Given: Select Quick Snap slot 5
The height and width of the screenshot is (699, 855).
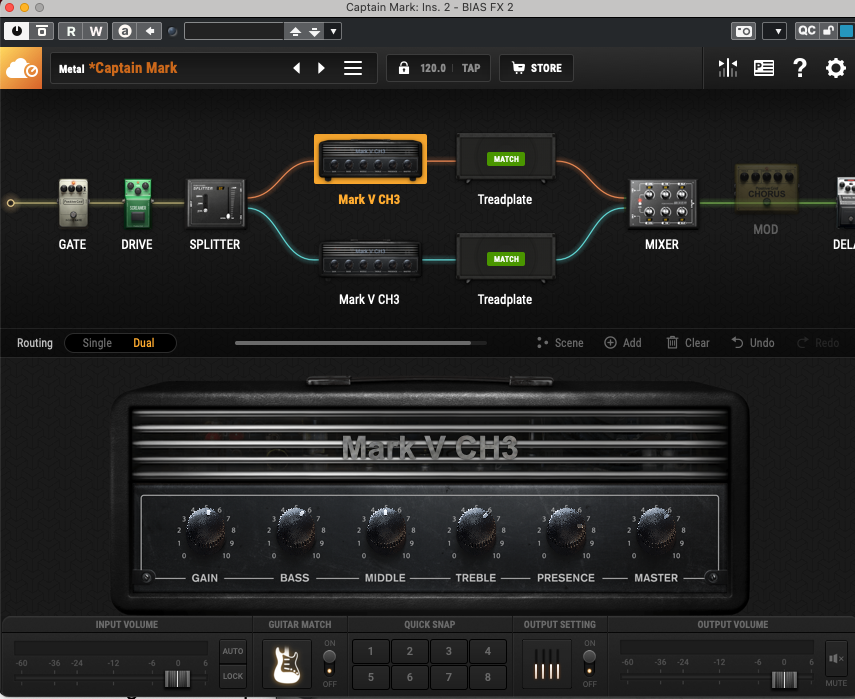Looking at the screenshot, I should click(x=371, y=677).
